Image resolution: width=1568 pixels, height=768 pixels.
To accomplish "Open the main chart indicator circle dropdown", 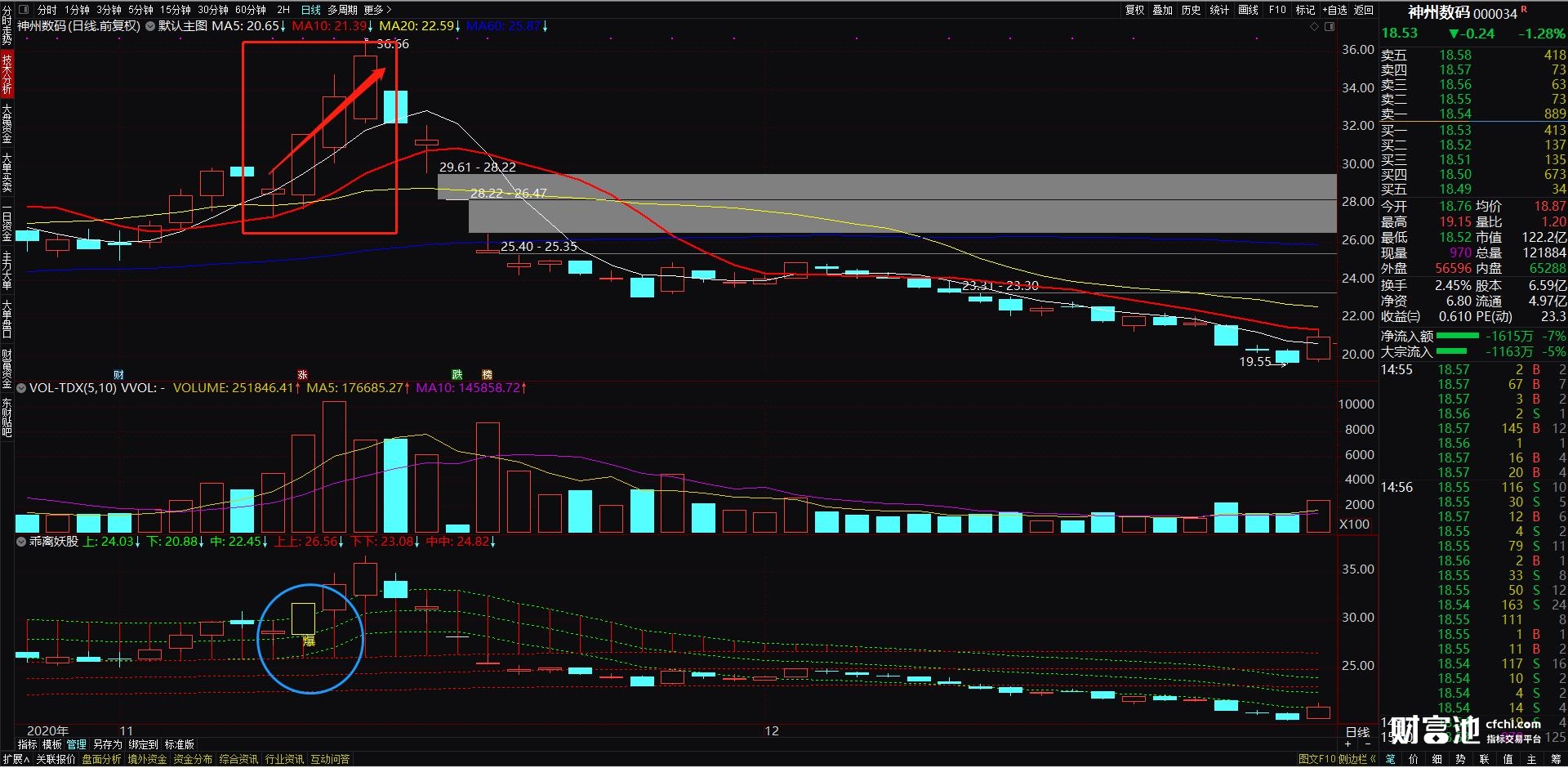I will (x=150, y=26).
